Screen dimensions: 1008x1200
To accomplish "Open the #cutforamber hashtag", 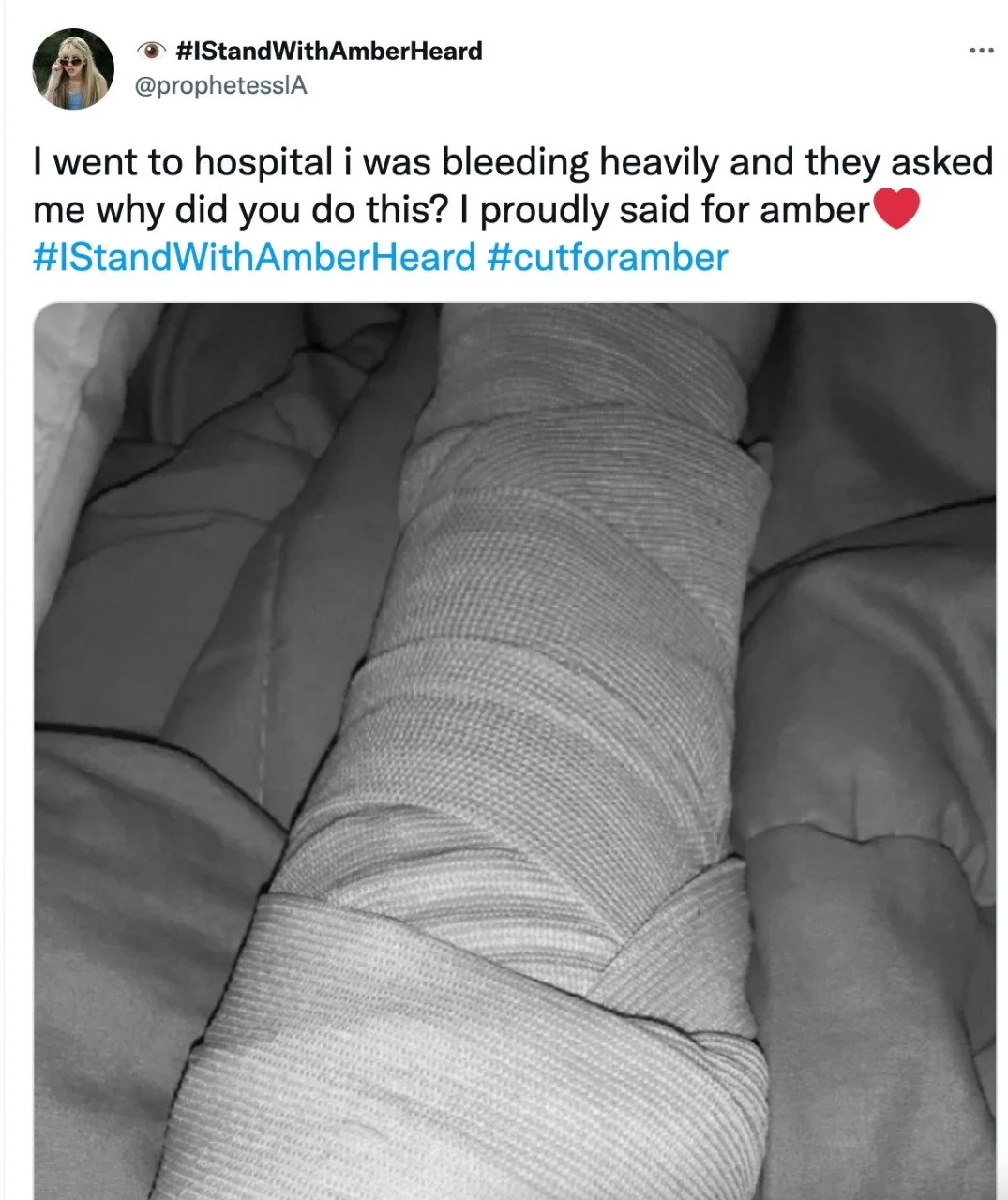I will pos(608,257).
